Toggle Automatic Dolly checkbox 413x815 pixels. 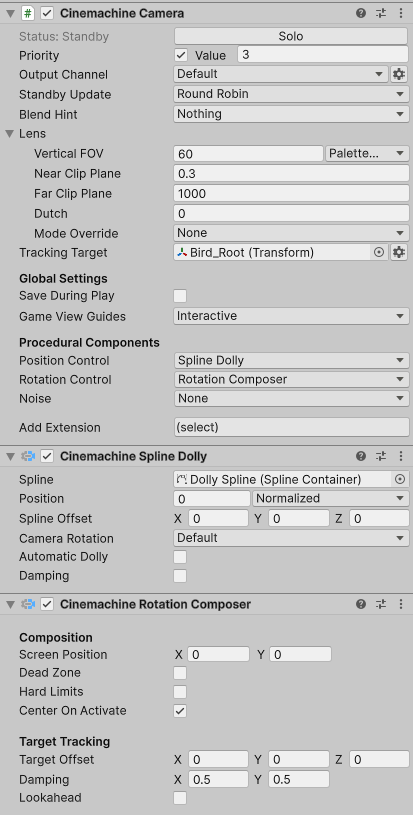(x=180, y=557)
